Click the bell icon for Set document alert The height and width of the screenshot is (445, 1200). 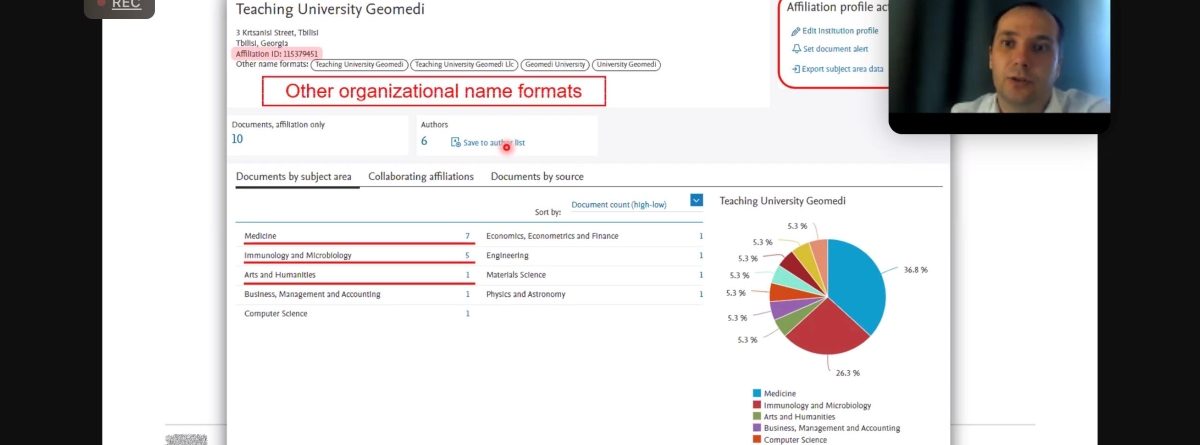click(796, 49)
